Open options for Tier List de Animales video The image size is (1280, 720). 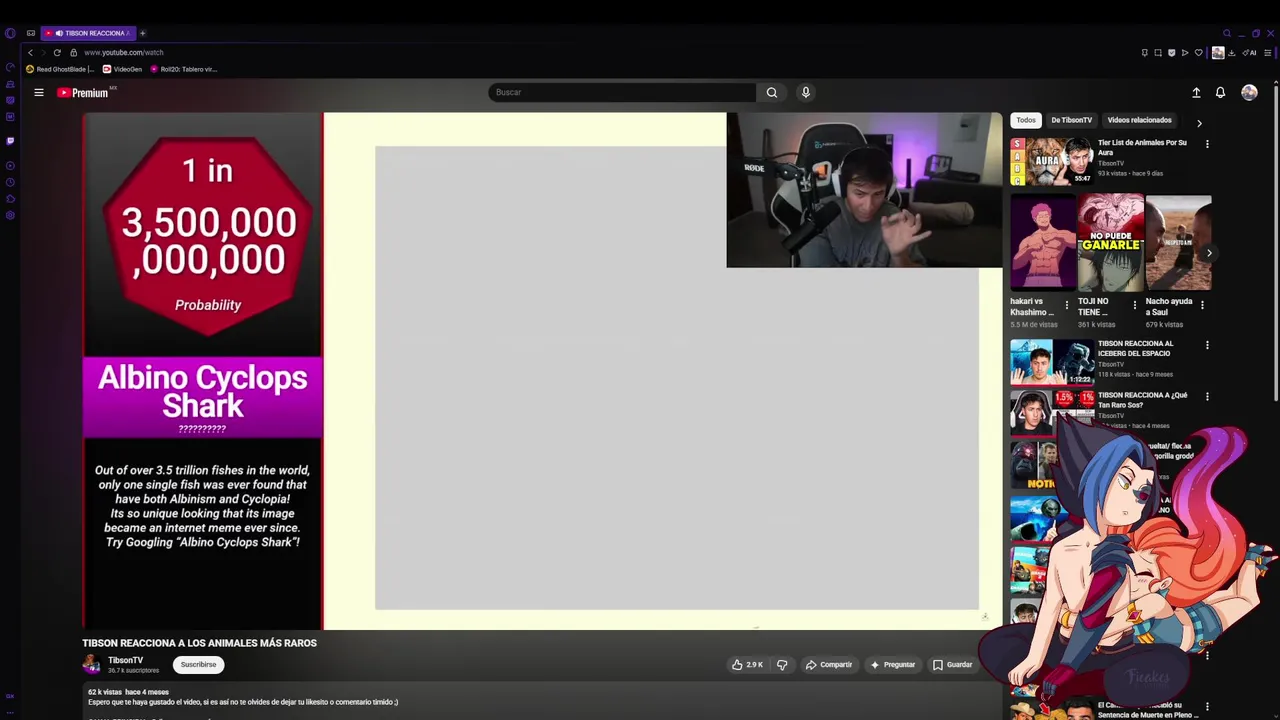click(1207, 144)
